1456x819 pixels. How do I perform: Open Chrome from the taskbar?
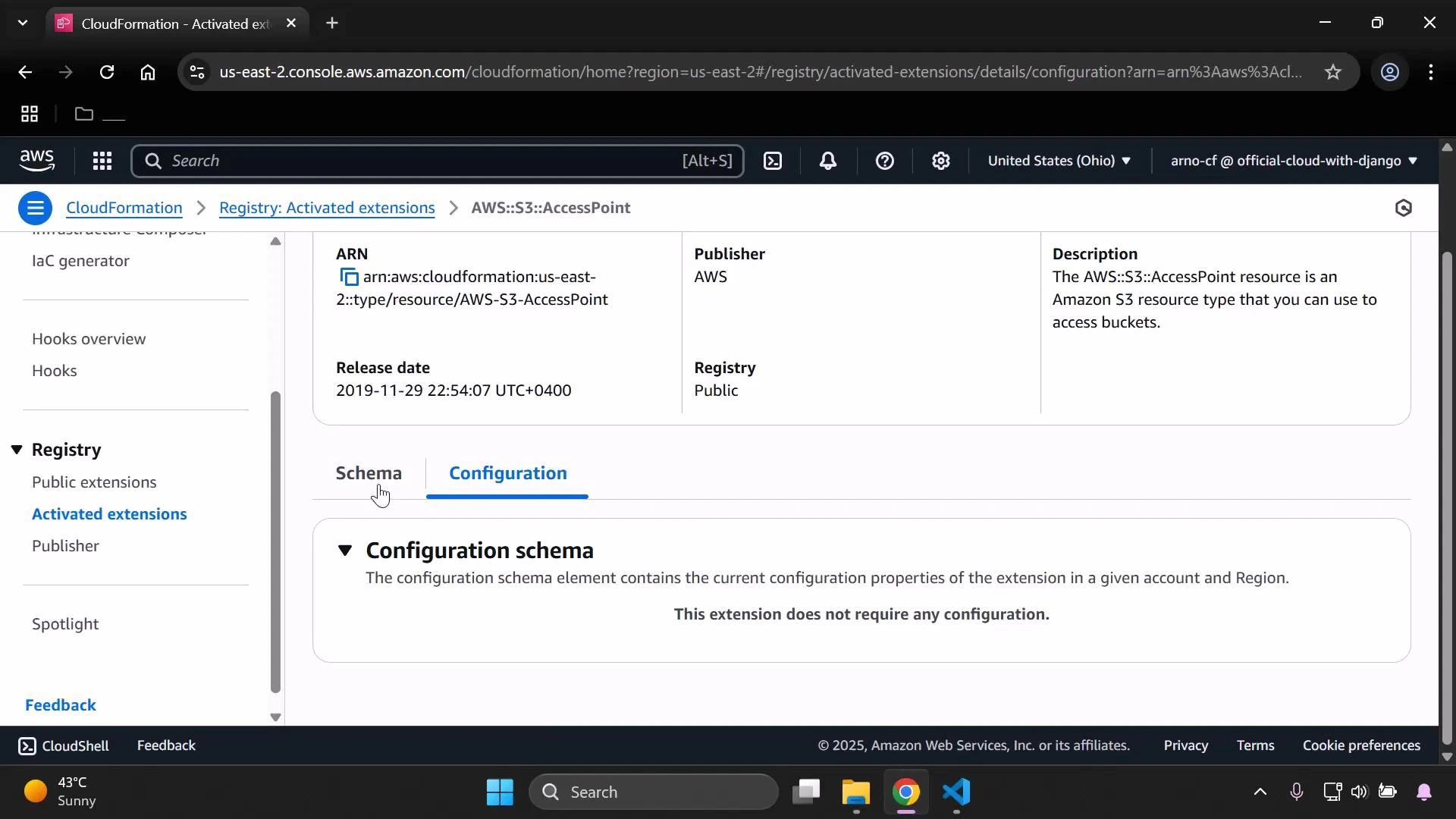[x=907, y=792]
